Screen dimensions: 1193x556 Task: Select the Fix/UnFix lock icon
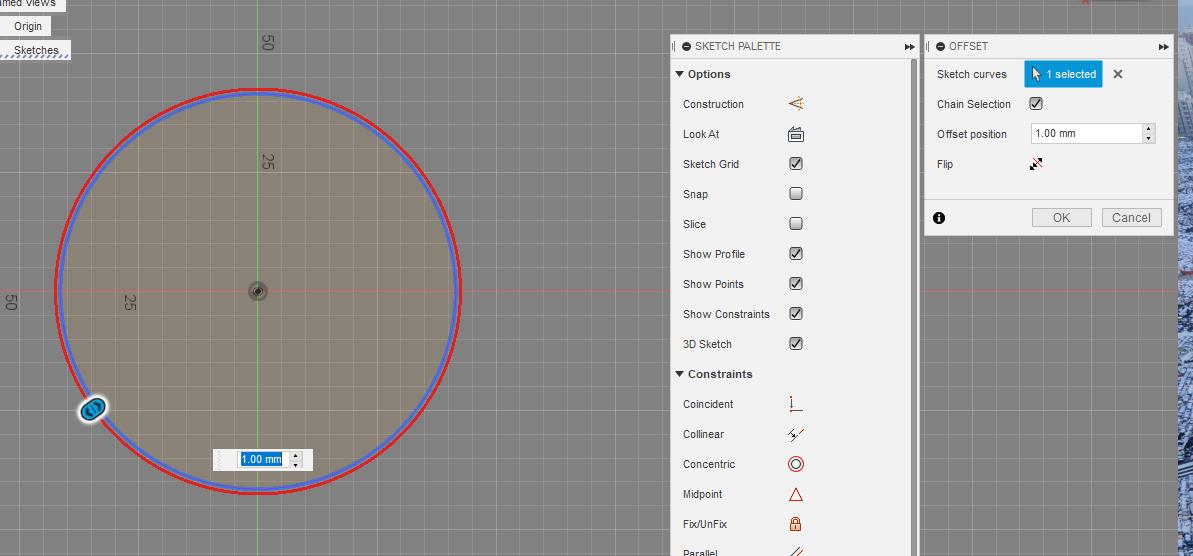796,524
